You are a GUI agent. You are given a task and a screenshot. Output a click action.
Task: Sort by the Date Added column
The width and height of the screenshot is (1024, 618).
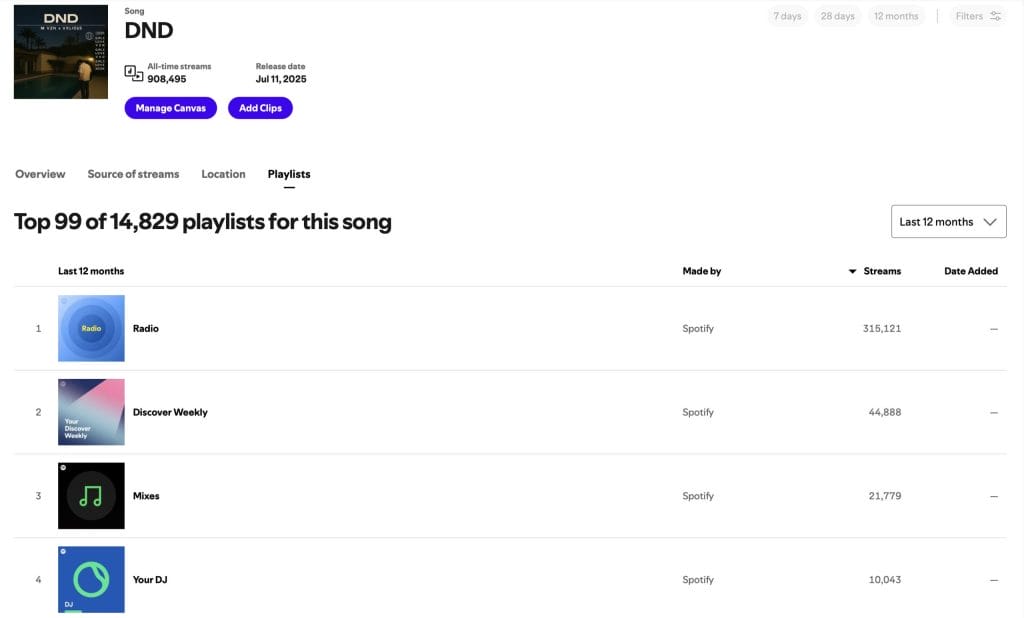(x=970, y=271)
